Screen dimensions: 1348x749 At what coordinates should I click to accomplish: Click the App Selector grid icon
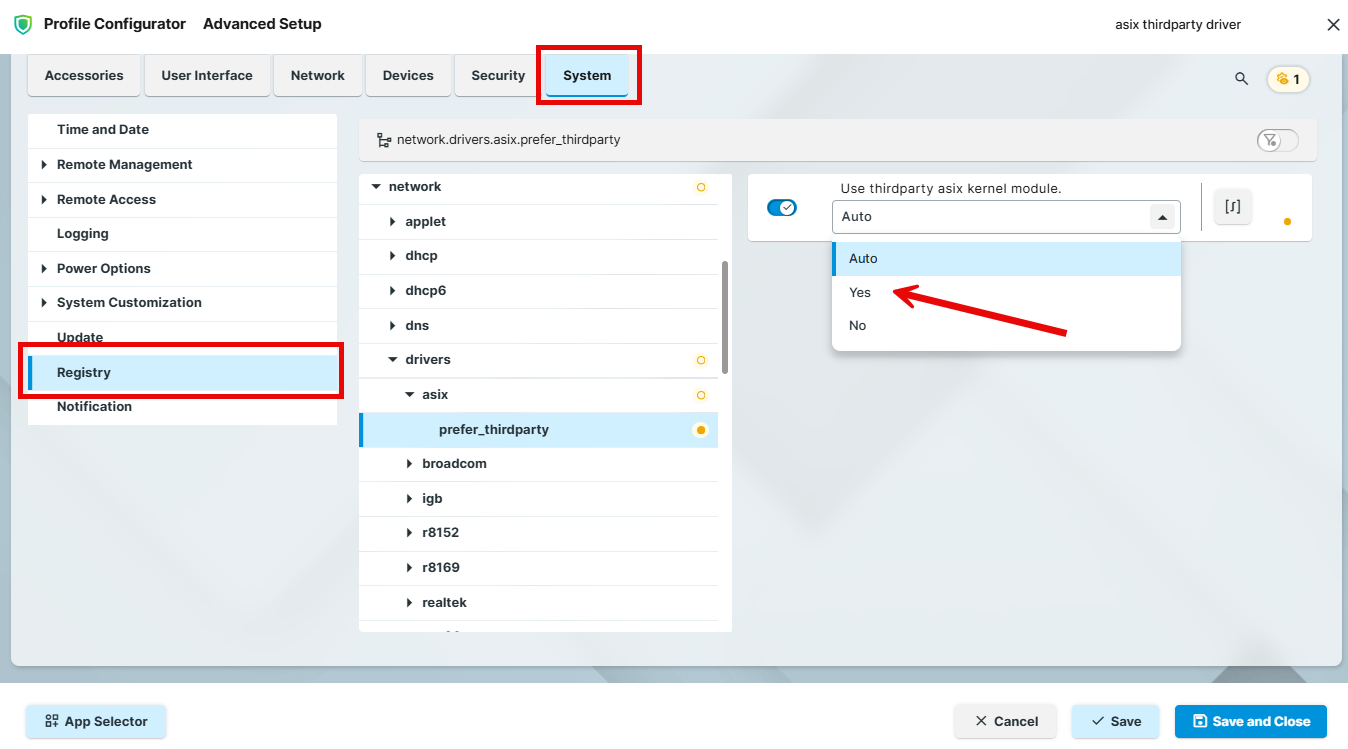tap(50, 721)
